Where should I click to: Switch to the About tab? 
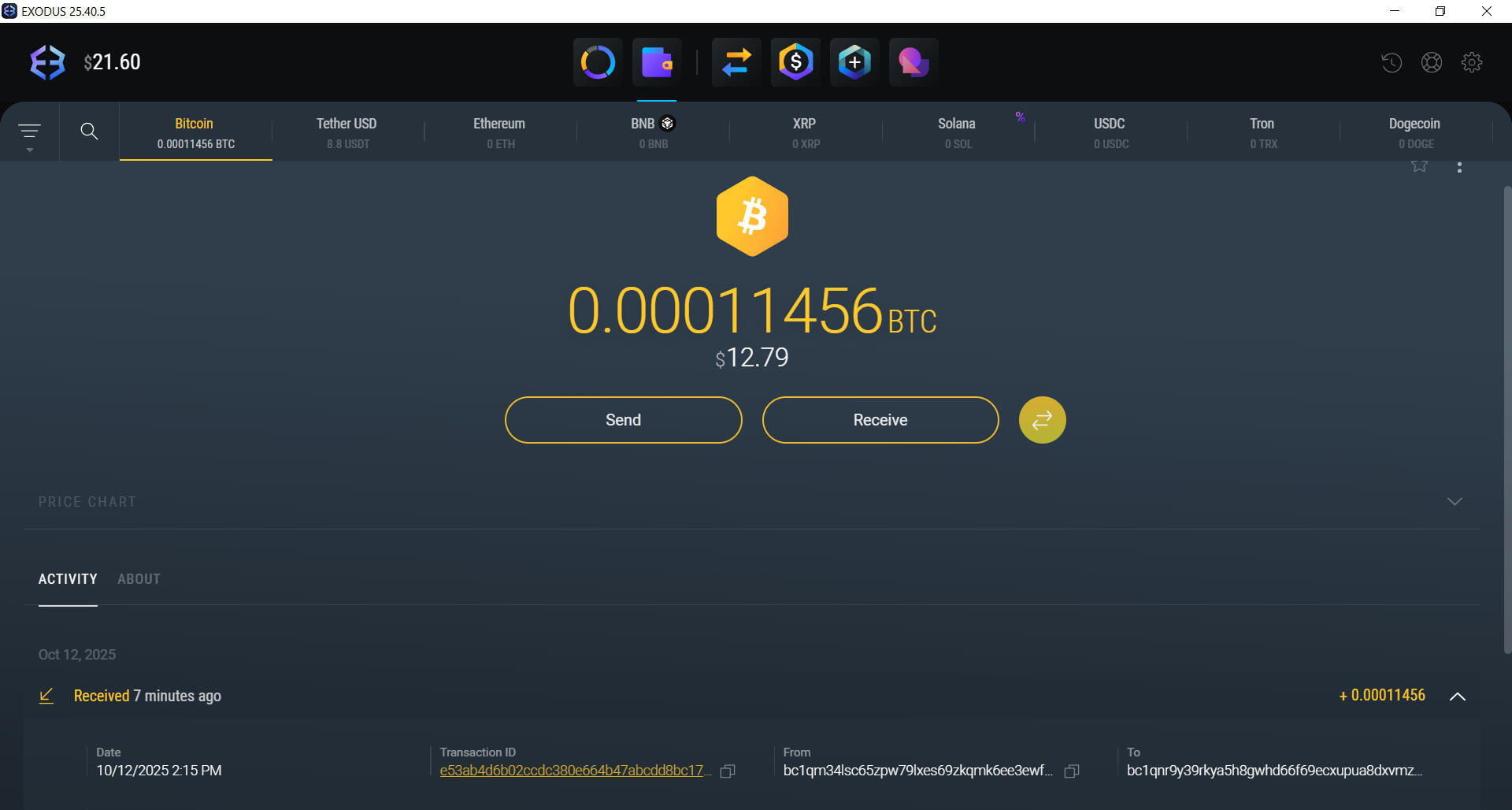pos(139,579)
